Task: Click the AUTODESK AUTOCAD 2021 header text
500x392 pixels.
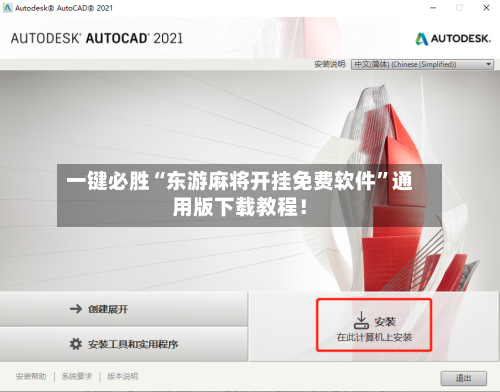Action: click(97, 38)
